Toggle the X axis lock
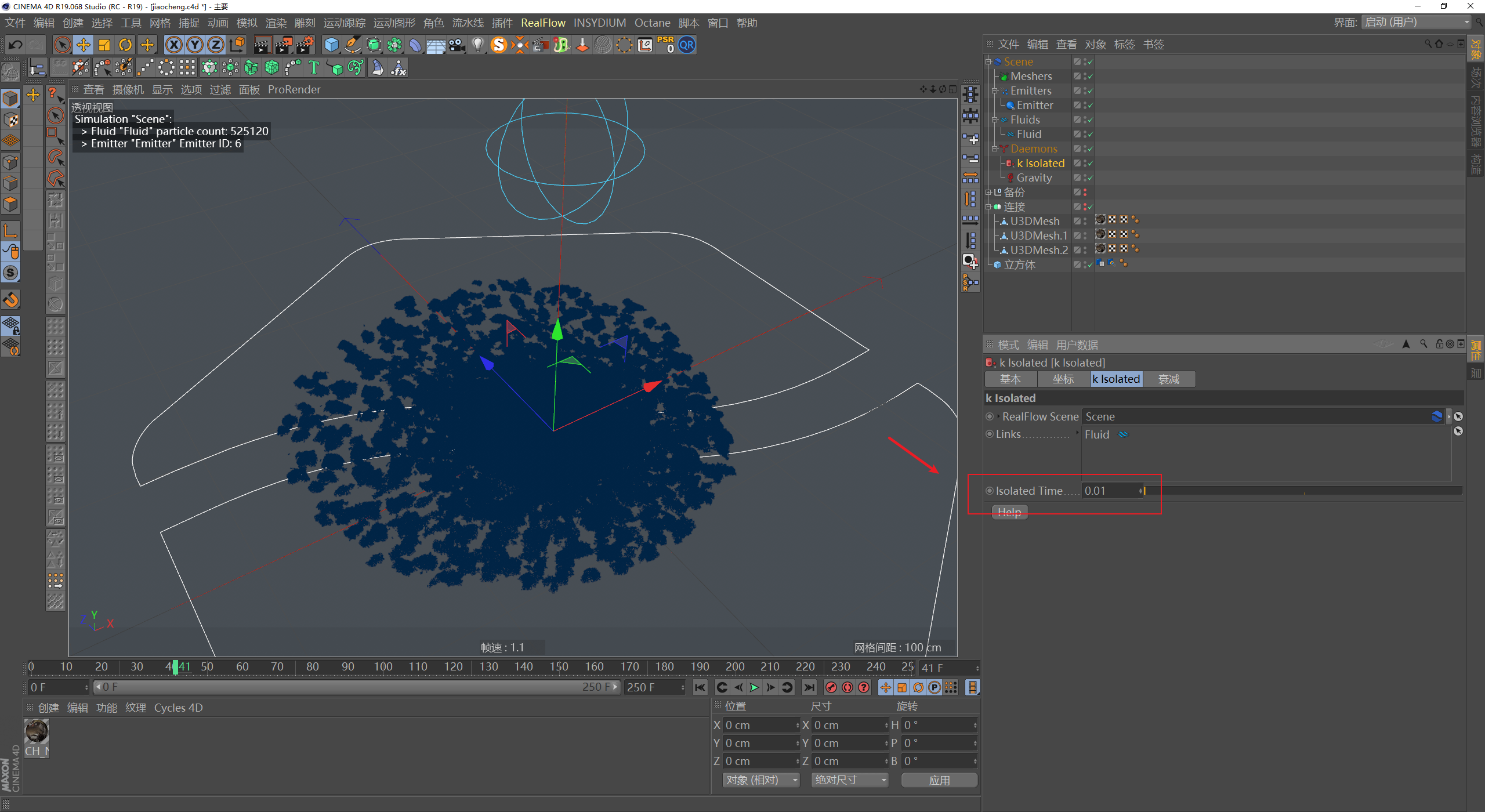The image size is (1485, 812). (173, 45)
